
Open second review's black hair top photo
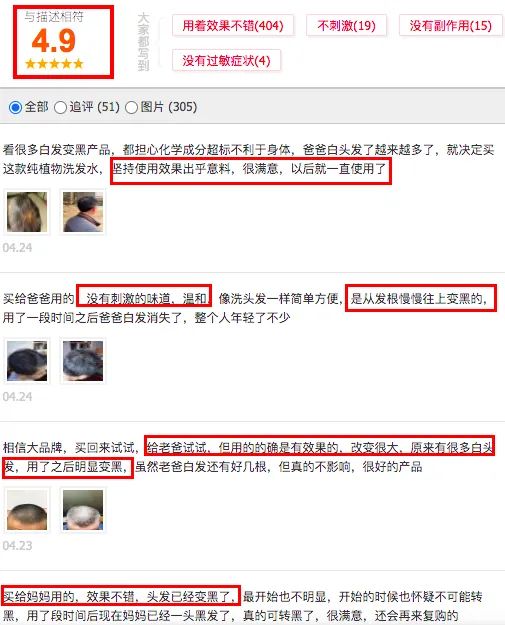point(27,361)
